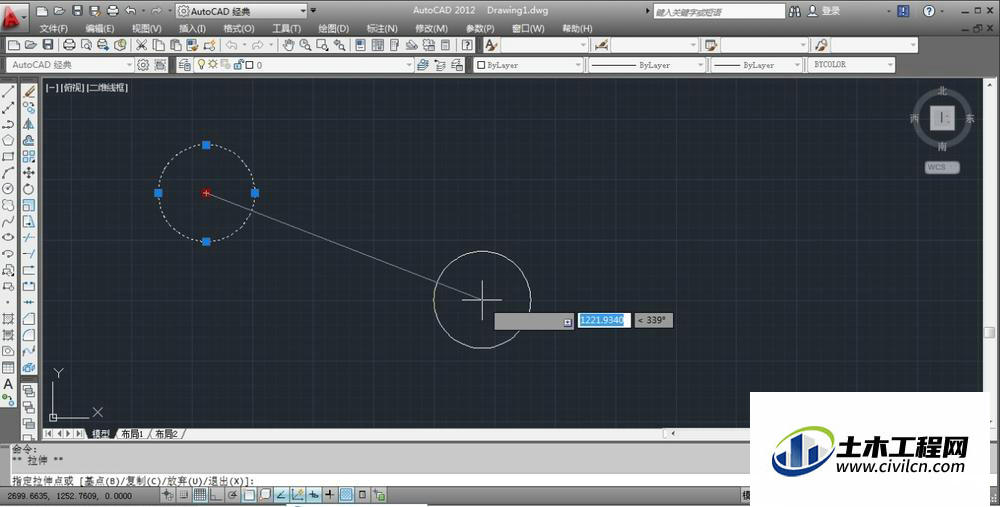Select the Multiline Text tool
The width and height of the screenshot is (1000, 507).
[8, 384]
